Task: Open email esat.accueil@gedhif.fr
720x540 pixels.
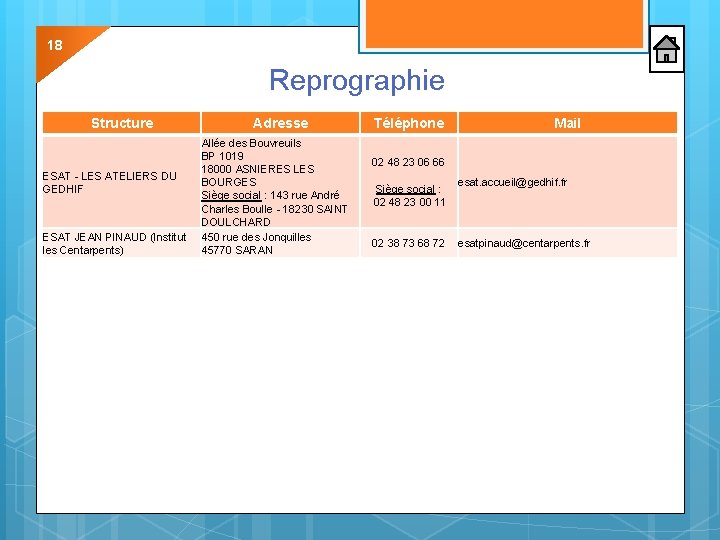Action: [x=512, y=182]
